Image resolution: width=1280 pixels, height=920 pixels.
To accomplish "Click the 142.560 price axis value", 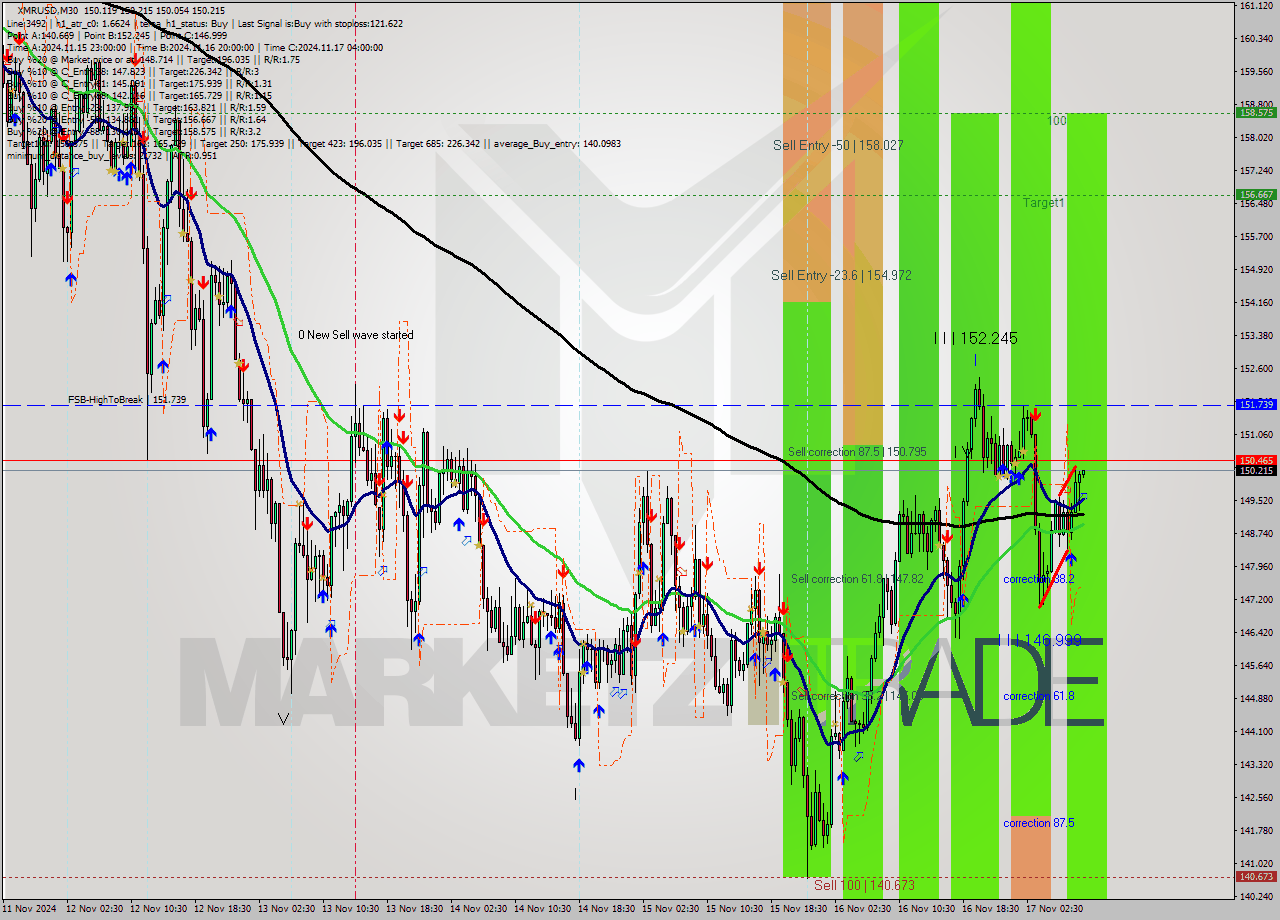I will click(1255, 798).
